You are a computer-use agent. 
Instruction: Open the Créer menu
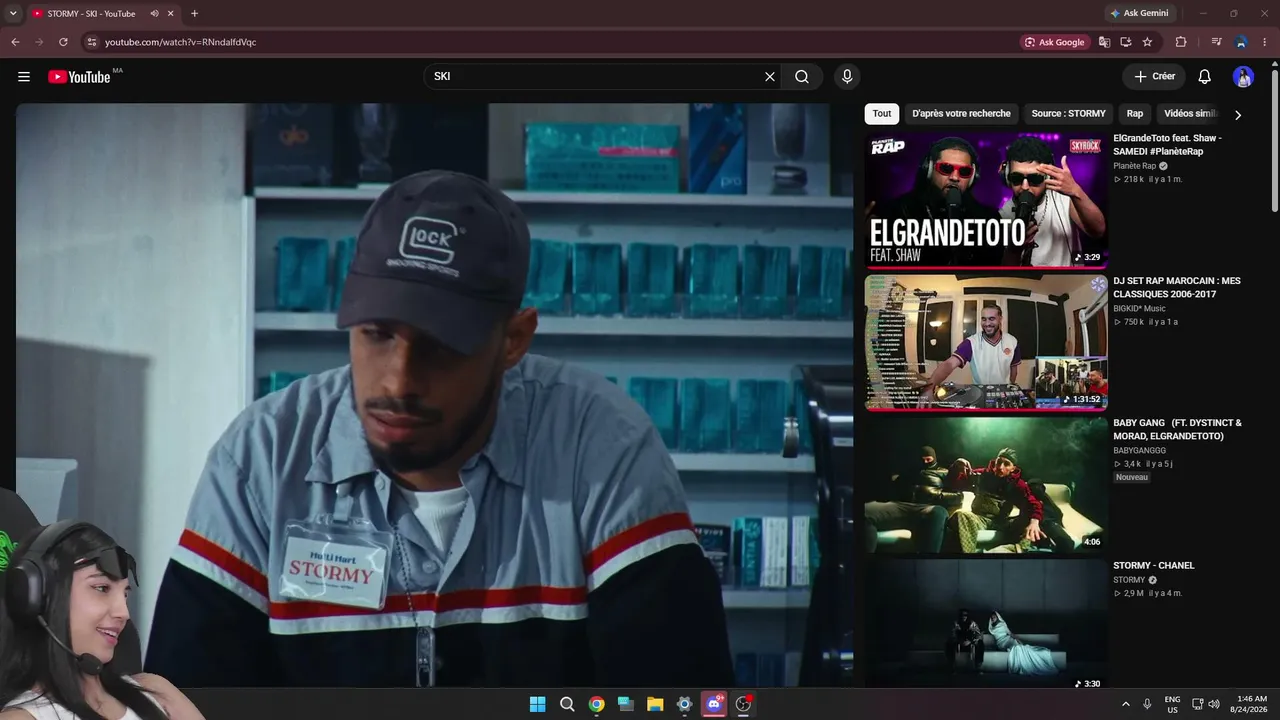coord(1154,77)
